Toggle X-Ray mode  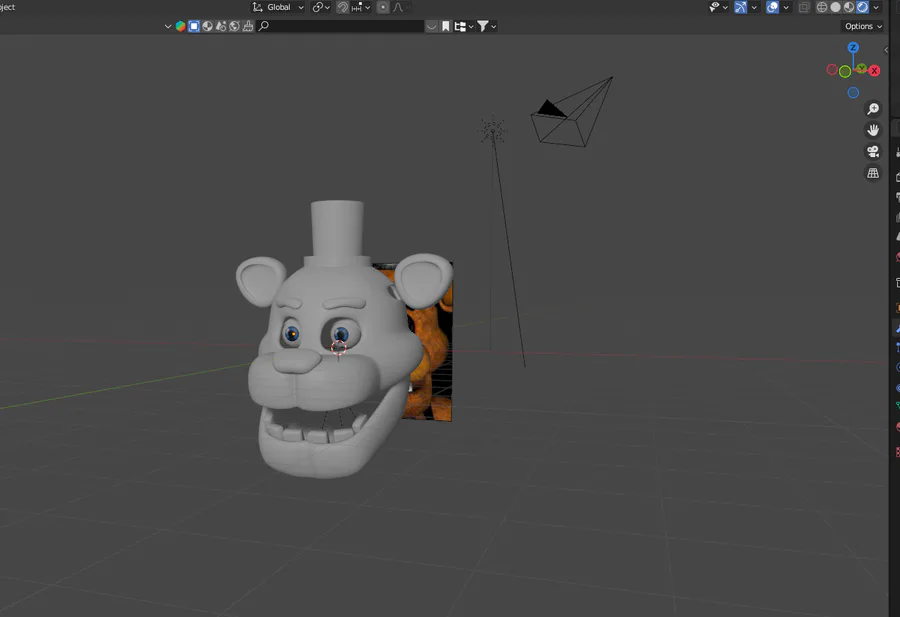pos(804,7)
